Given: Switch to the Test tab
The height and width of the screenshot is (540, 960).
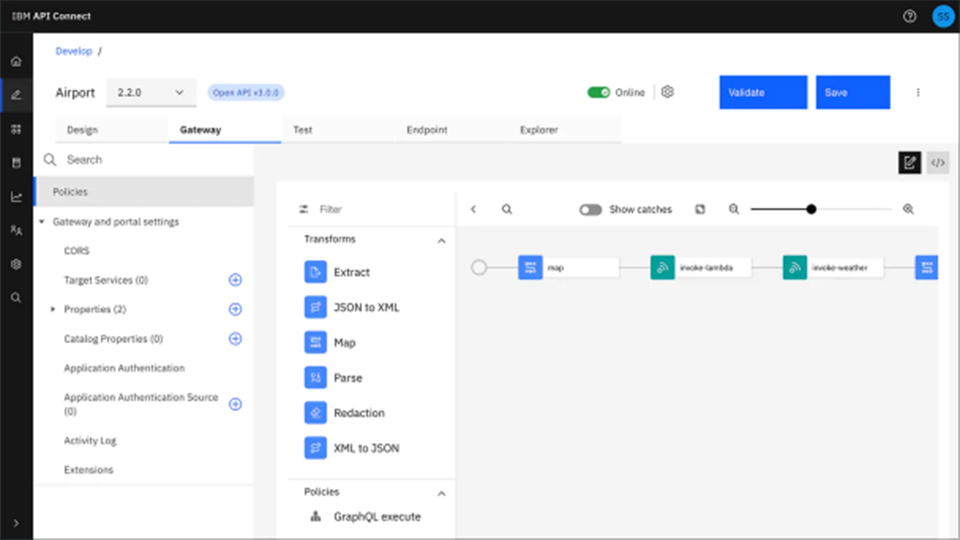Looking at the screenshot, I should click(338, 130).
